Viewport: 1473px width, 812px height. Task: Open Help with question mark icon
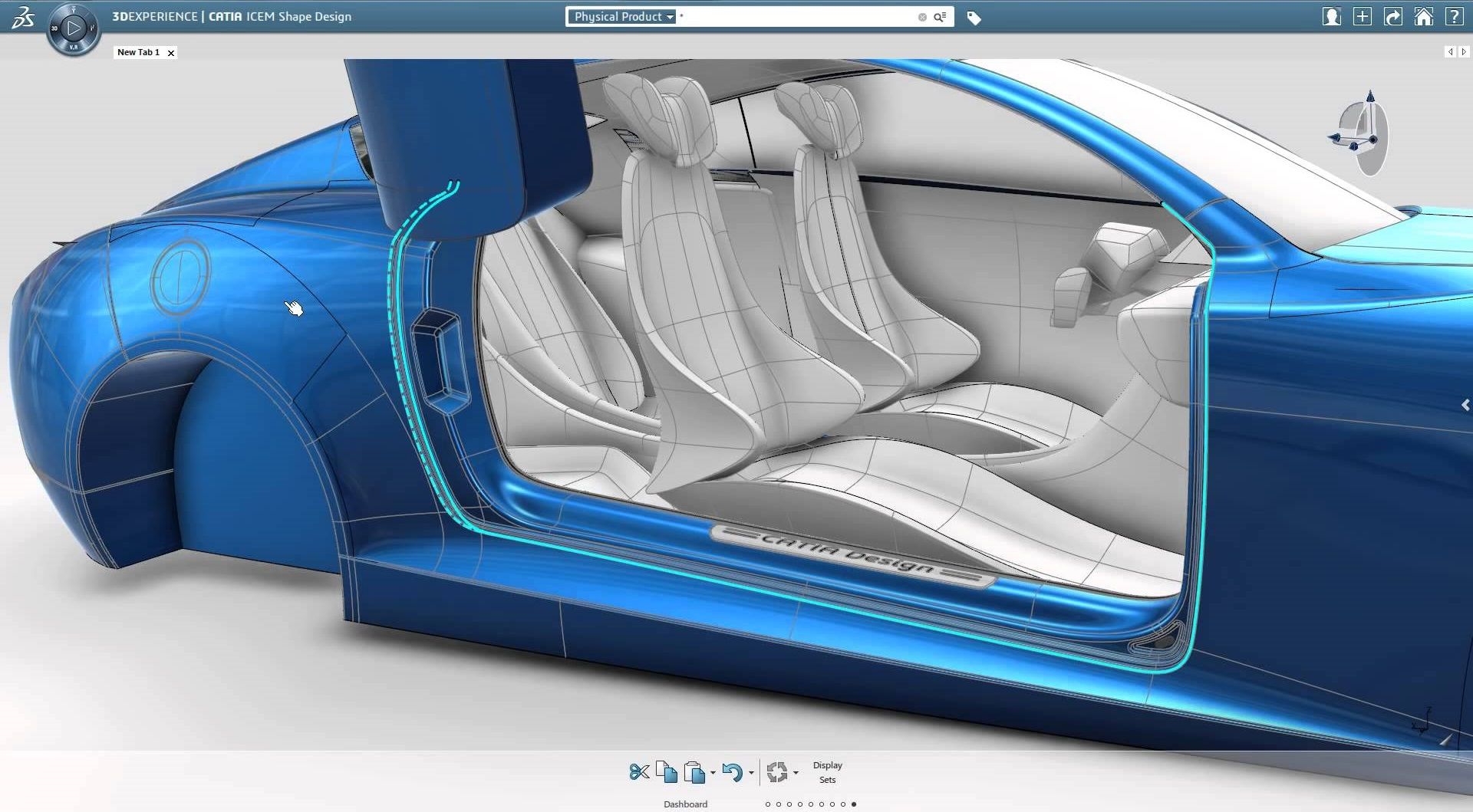coord(1454,17)
